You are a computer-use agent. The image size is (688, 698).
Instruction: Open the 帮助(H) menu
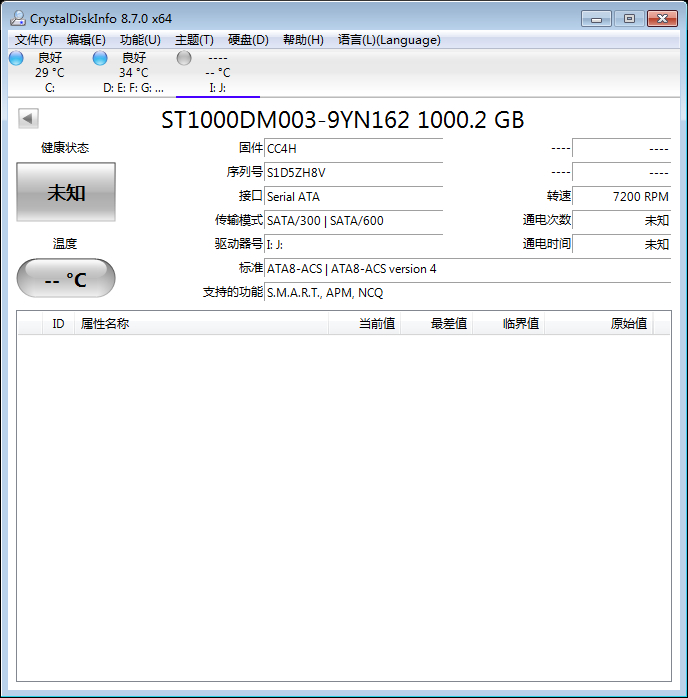tap(303, 40)
